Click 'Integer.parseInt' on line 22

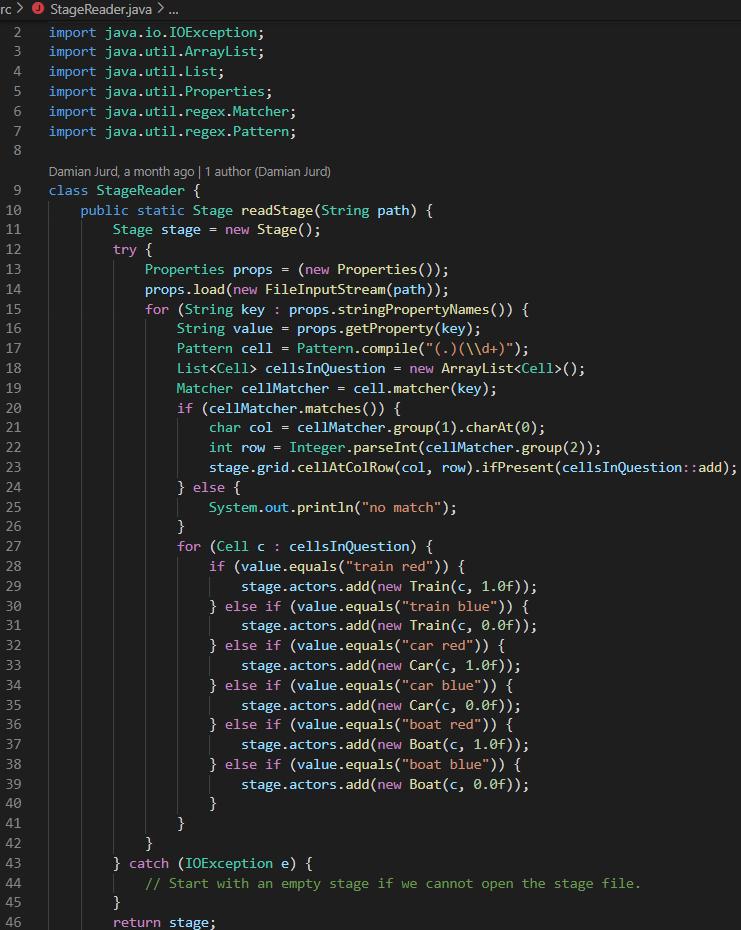(x=353, y=448)
